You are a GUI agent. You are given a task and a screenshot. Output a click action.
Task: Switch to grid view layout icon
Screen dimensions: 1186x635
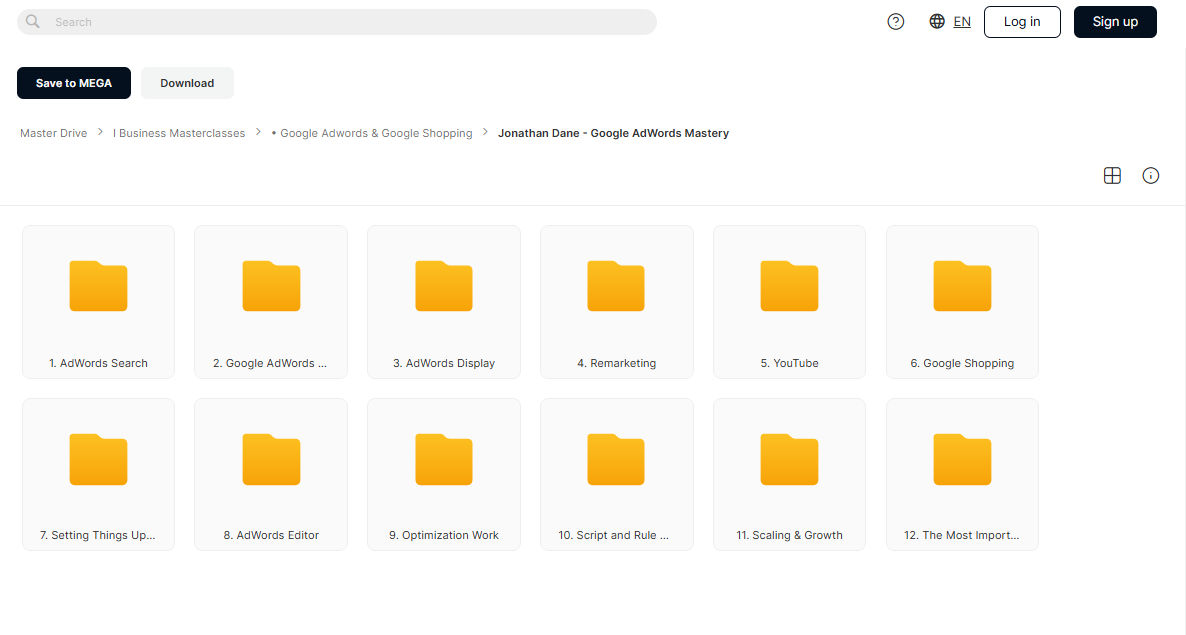1112,175
